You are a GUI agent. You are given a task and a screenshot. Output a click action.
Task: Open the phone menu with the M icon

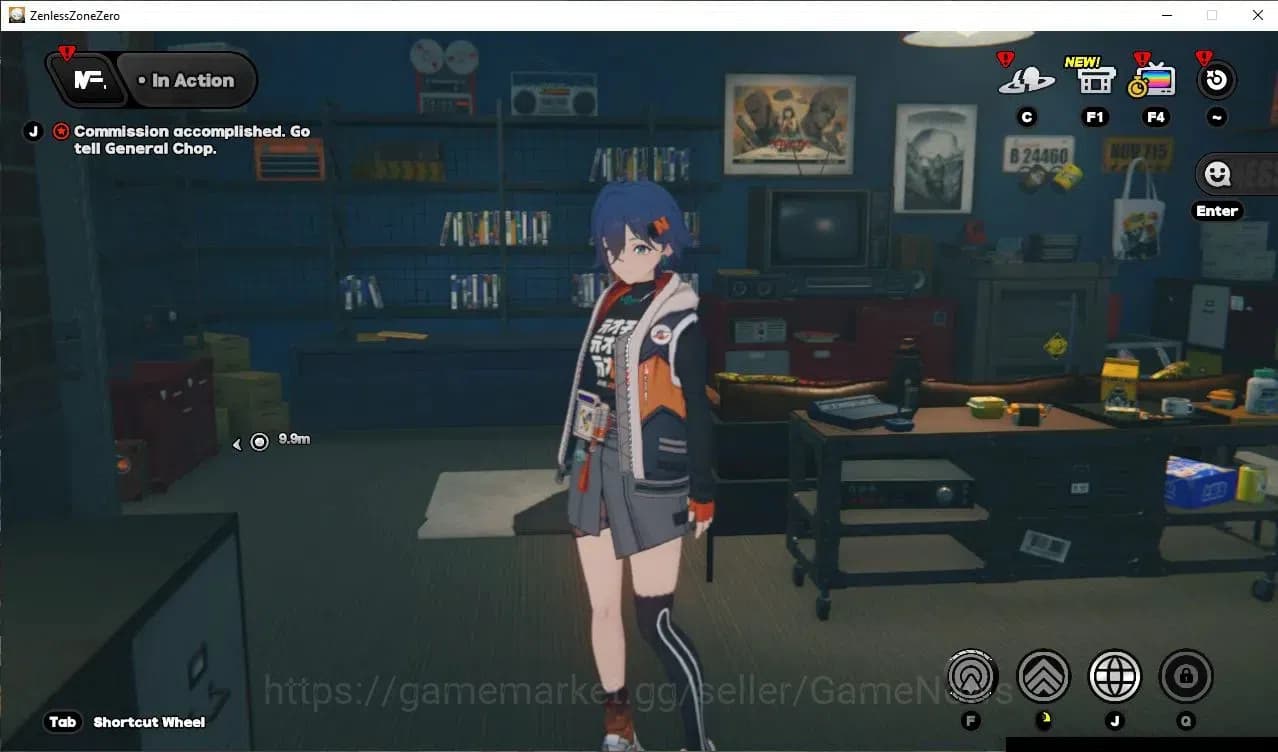pos(89,80)
